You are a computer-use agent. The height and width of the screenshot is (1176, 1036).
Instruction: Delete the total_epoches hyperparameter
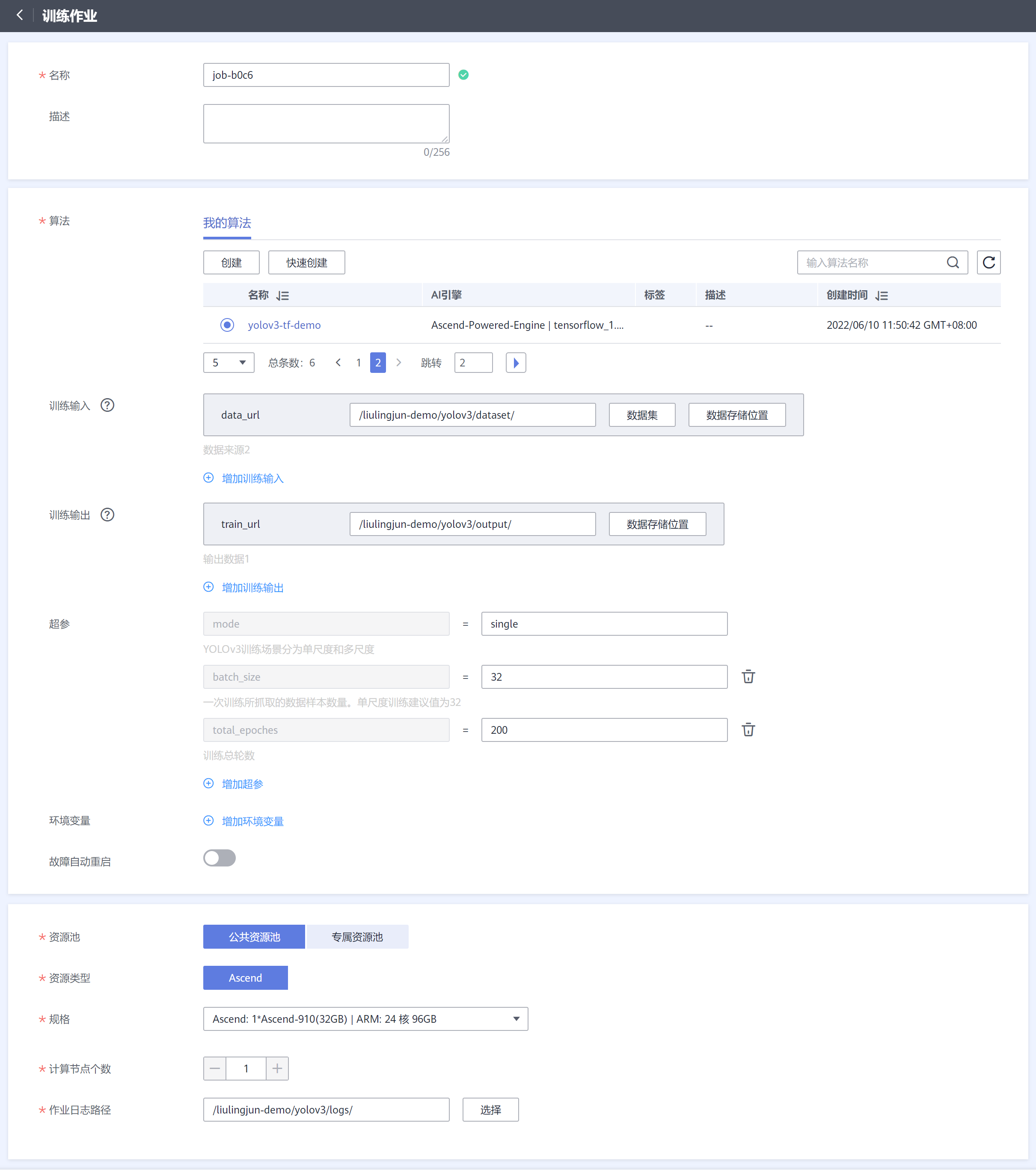point(748,730)
